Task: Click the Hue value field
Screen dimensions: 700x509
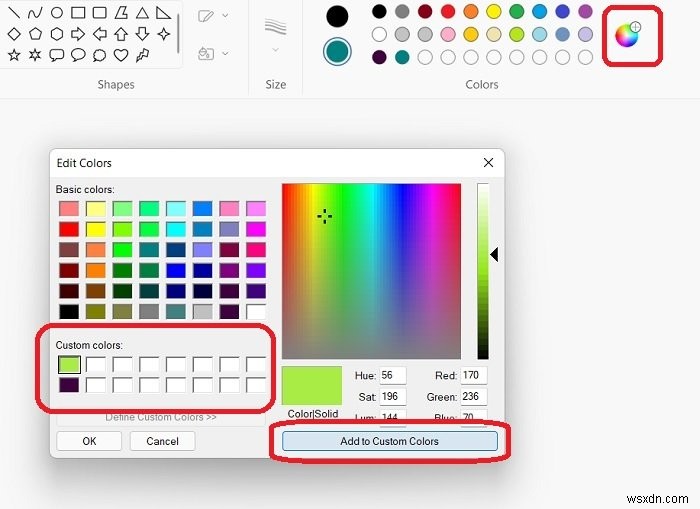Action: (393, 375)
